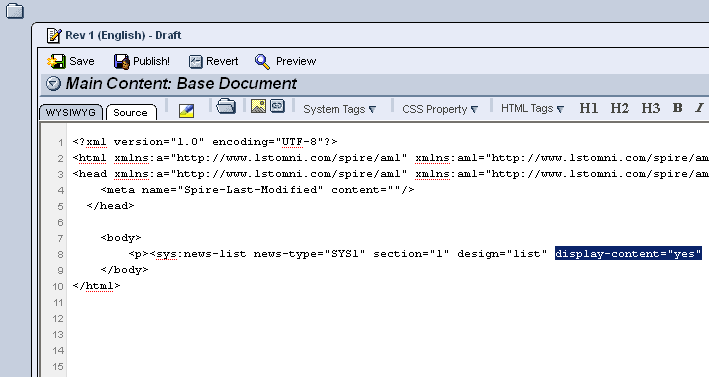The width and height of the screenshot is (709, 377).
Task: Click the </html> closing tag
Action: 96,286
